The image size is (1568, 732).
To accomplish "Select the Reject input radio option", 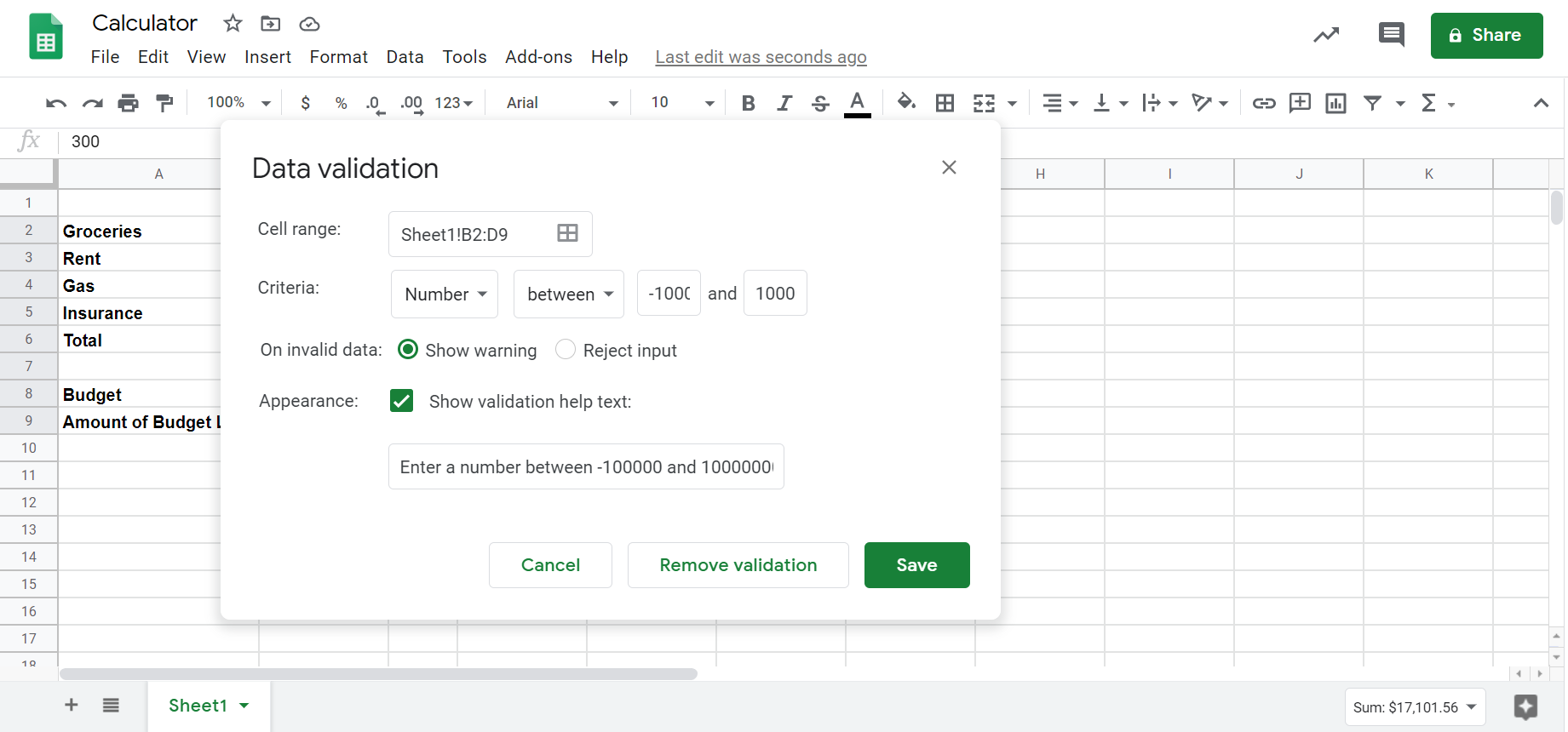I will click(566, 350).
